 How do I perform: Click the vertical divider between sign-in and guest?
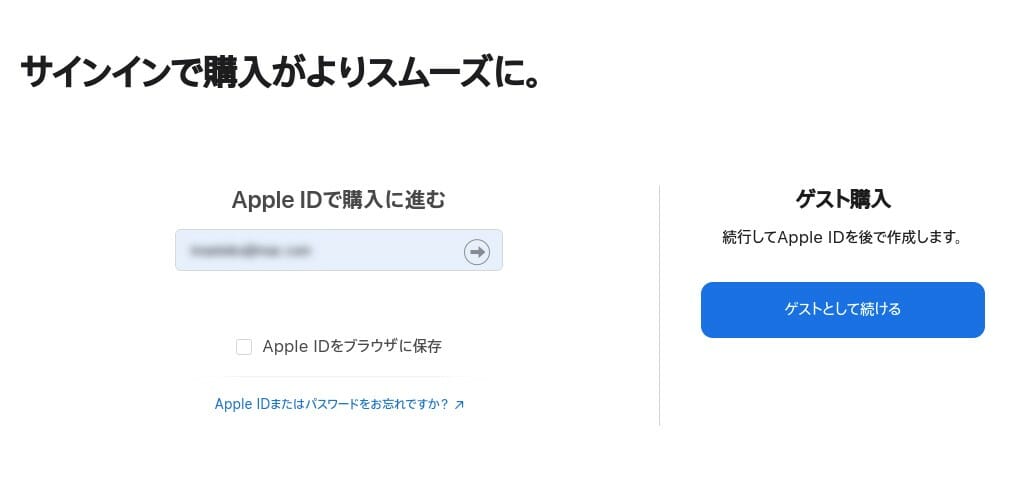(x=659, y=305)
